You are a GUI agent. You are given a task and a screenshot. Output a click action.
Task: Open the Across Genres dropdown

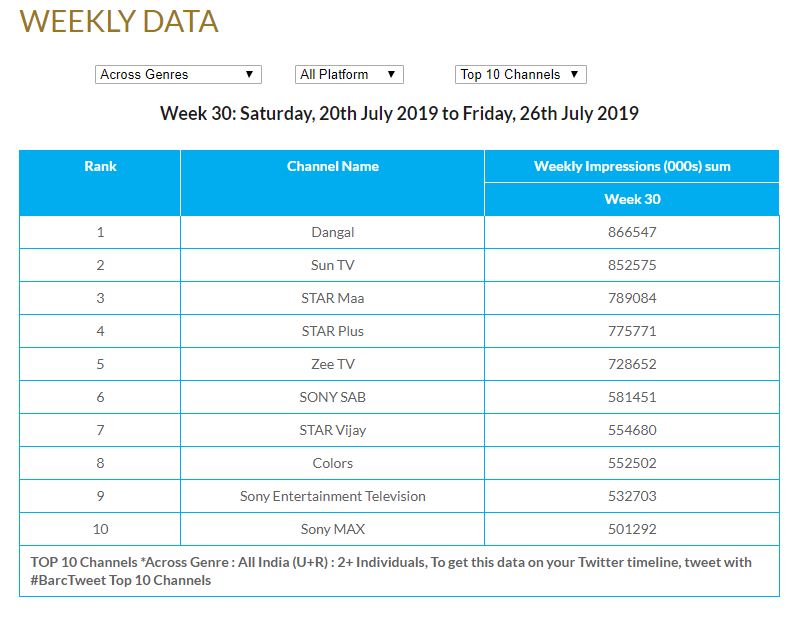pos(178,74)
